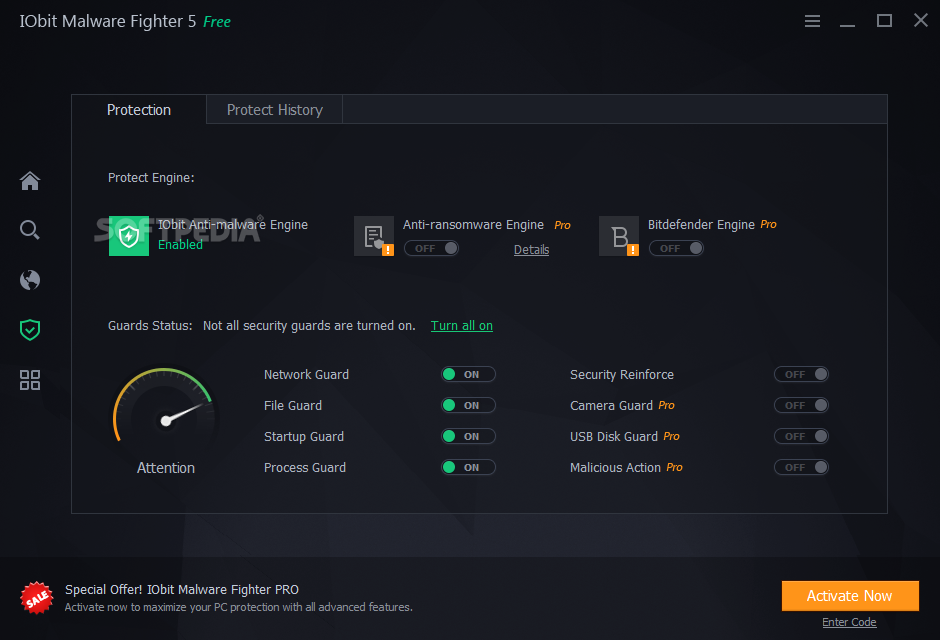940x640 pixels.
Task: Switch to the Protection tab
Action: [138, 110]
